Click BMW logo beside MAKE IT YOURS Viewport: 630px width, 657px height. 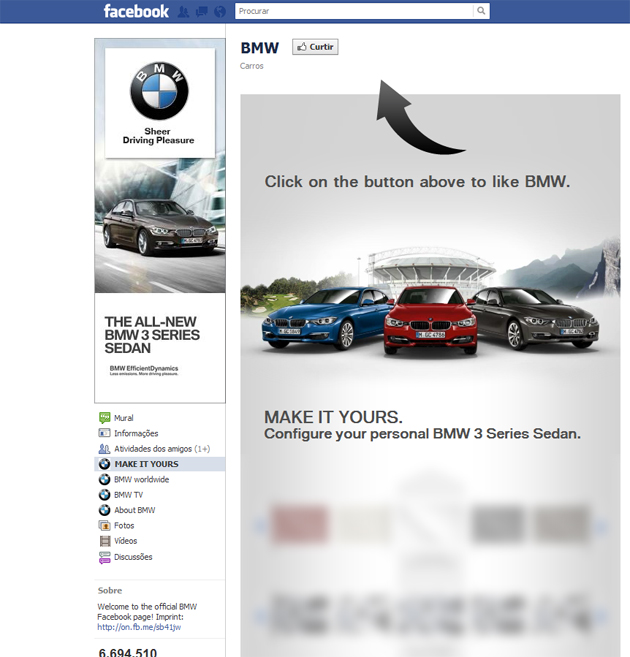tap(104, 464)
